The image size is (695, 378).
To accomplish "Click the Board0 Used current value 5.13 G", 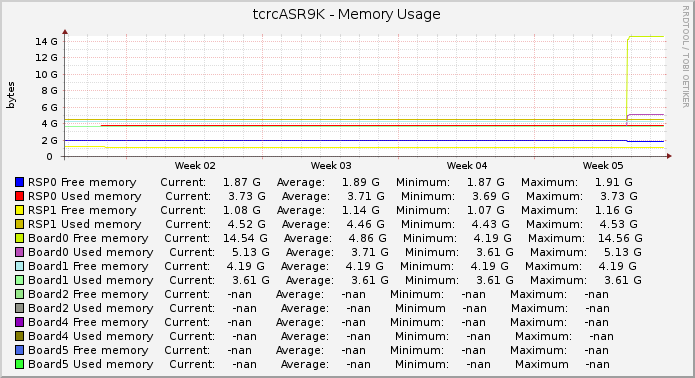I will coord(250,252).
